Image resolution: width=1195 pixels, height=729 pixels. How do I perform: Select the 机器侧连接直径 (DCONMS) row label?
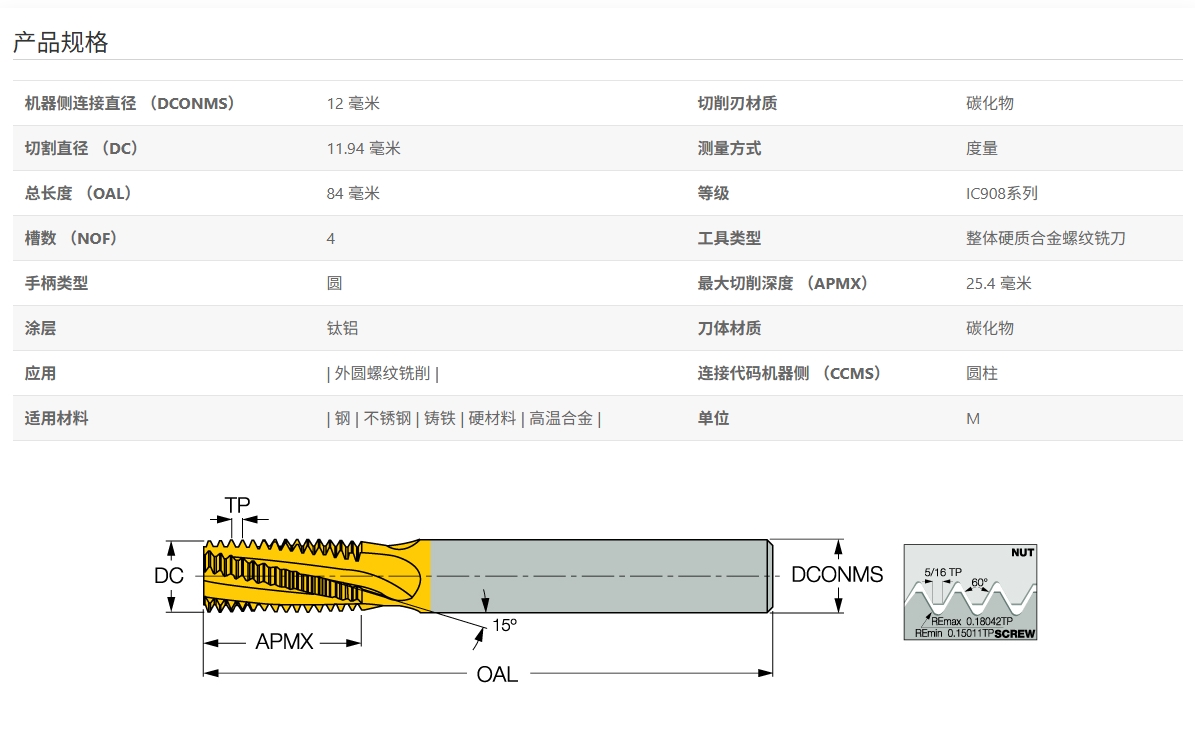(130, 103)
